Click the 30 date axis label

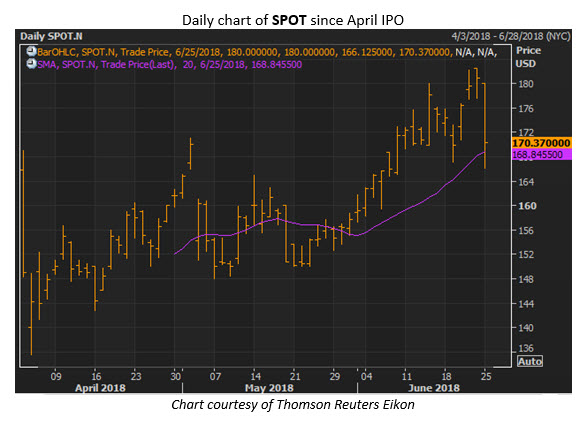(x=176, y=376)
